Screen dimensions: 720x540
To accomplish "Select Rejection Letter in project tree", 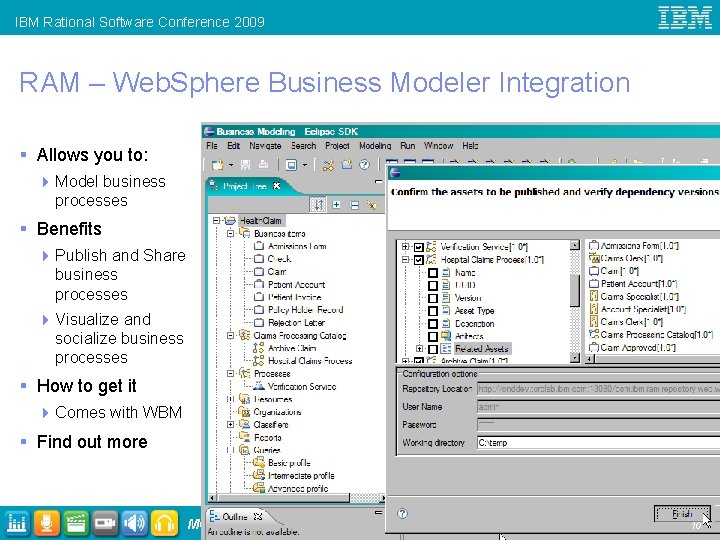I will point(296,323).
